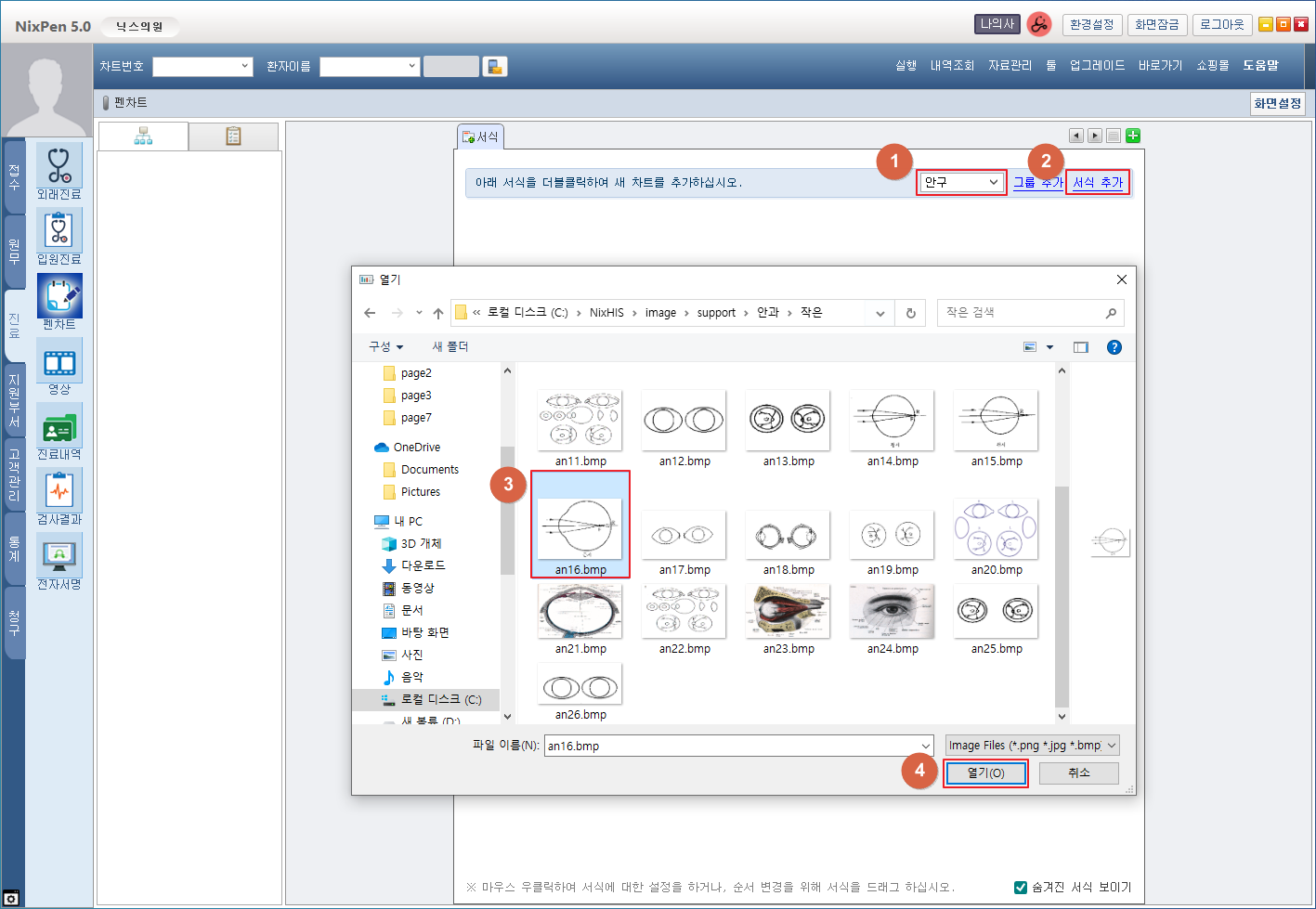The height and width of the screenshot is (909, 1316).
Task: Switch to the 서식 tab
Action: tap(481, 136)
